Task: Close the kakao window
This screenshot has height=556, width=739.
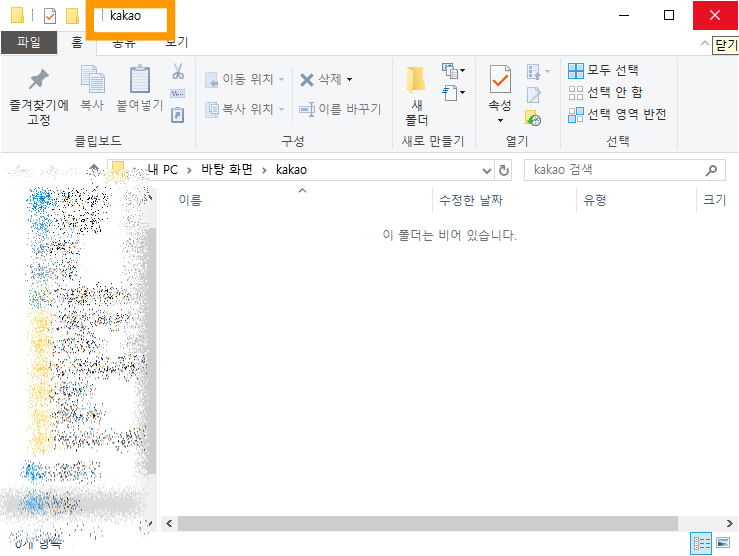Action: (x=715, y=16)
